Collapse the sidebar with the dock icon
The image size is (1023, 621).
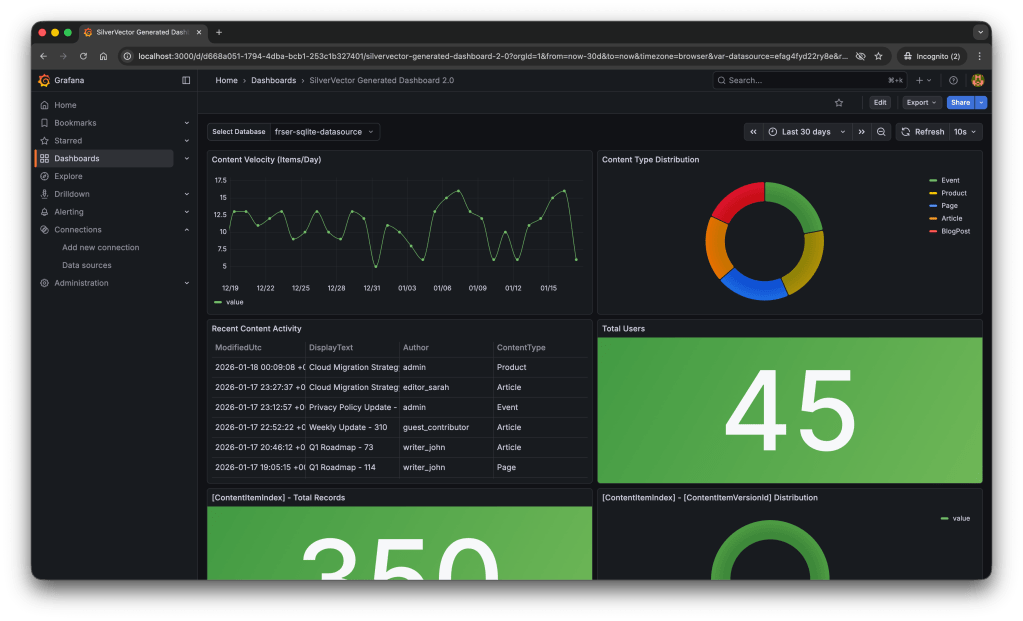point(186,80)
